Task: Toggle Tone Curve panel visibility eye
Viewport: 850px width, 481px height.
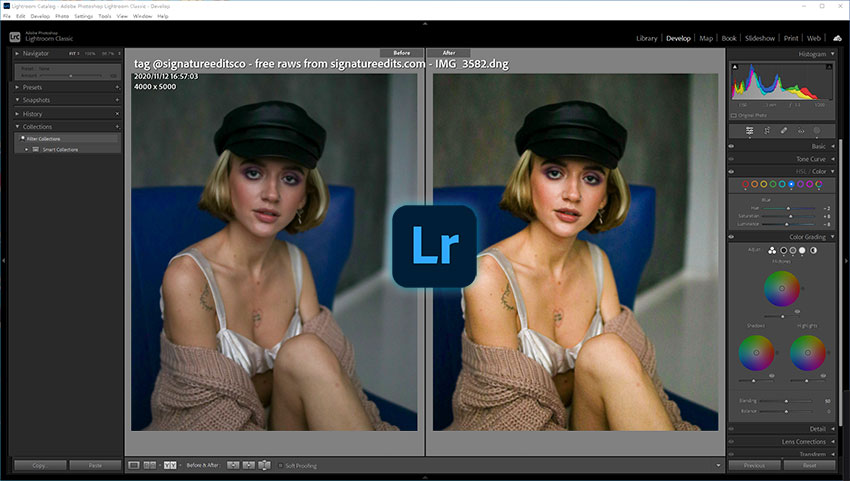Action: [x=731, y=159]
